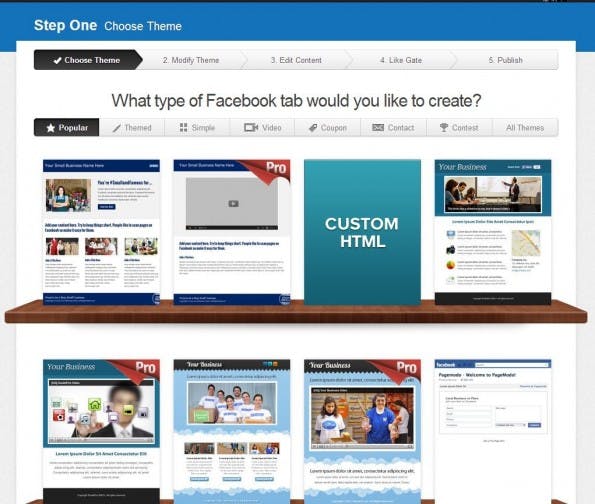Go to step 2 Modify Theme
This screenshot has height=504, width=595.
(191, 60)
